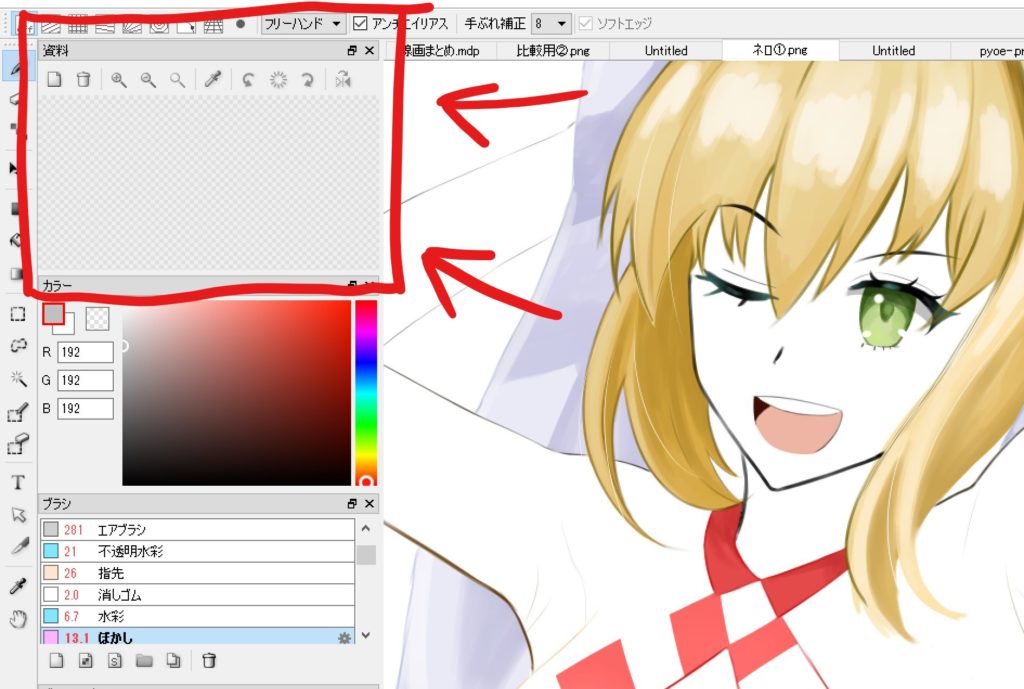Select the Text tool
Image resolution: width=1024 pixels, height=689 pixels.
[x=17, y=482]
